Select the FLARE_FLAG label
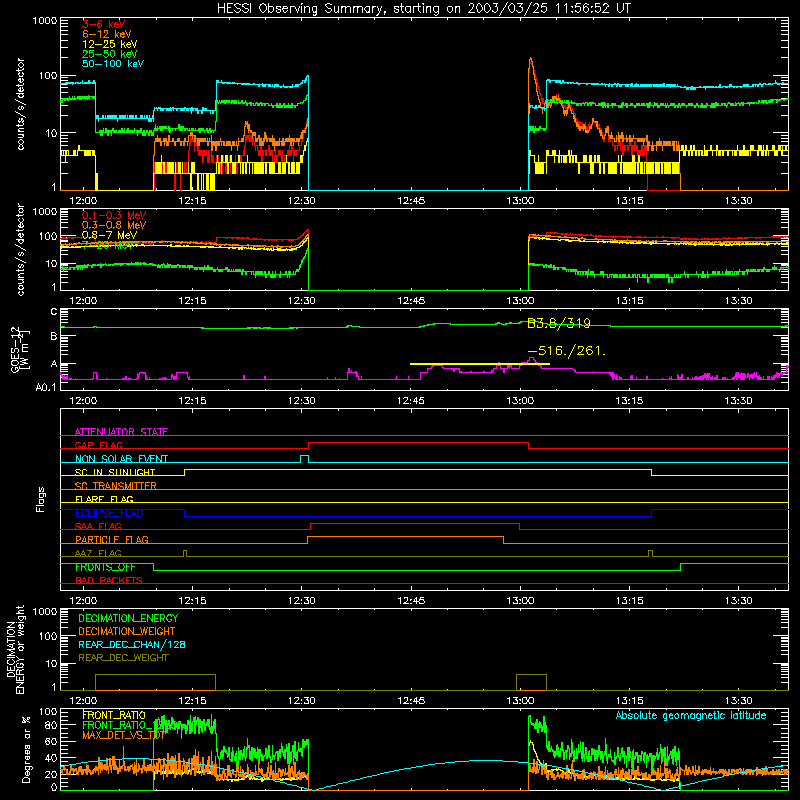The image size is (800, 800). click(104, 499)
